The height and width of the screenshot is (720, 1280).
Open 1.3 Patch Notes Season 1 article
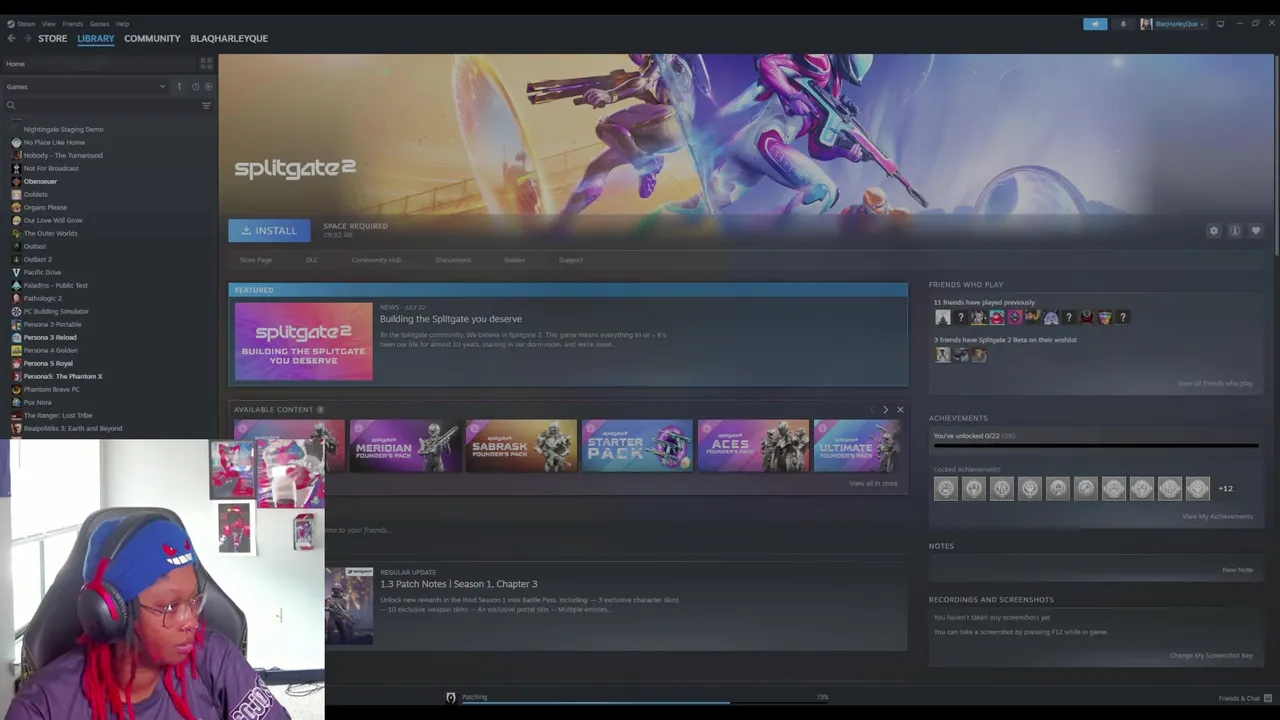click(458, 584)
